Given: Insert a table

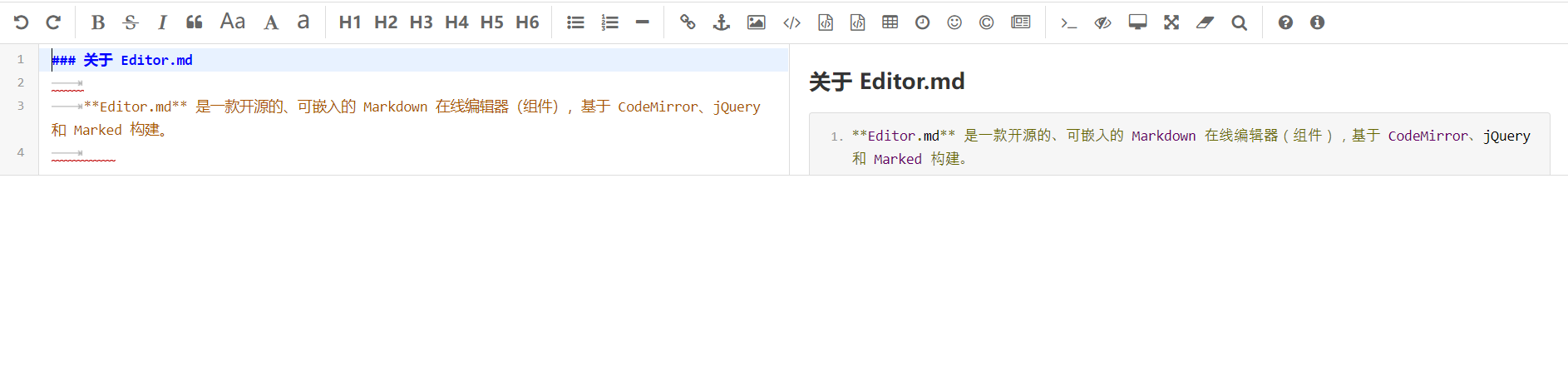Looking at the screenshot, I should click(x=890, y=22).
